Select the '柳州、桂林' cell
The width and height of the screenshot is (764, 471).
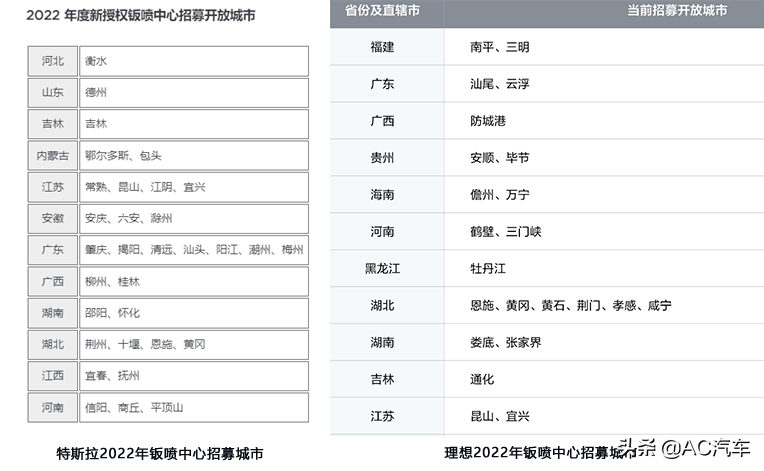point(194,282)
